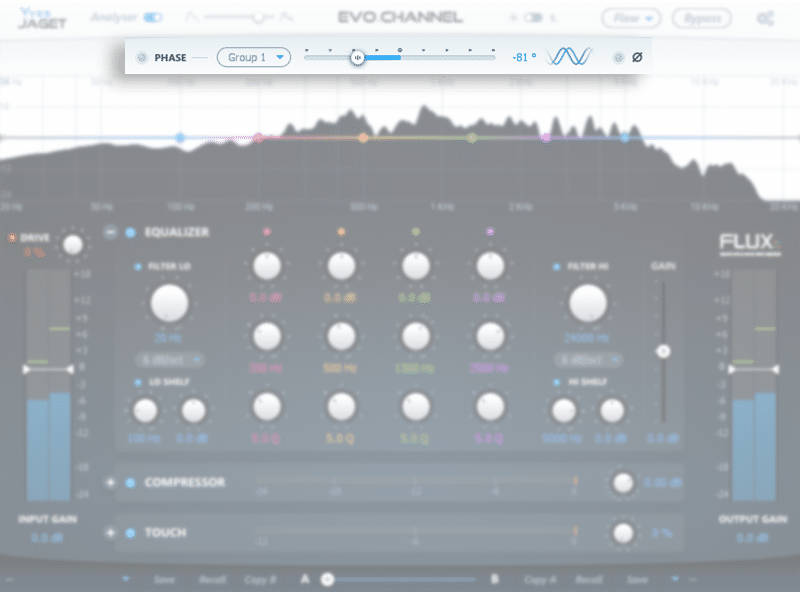Click the green EQ band star icon

(x=415, y=232)
